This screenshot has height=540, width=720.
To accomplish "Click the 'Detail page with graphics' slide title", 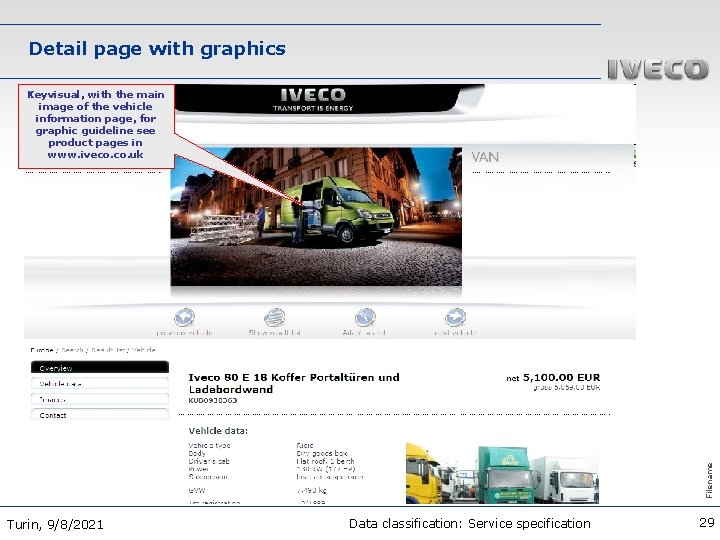I will [x=157, y=49].
